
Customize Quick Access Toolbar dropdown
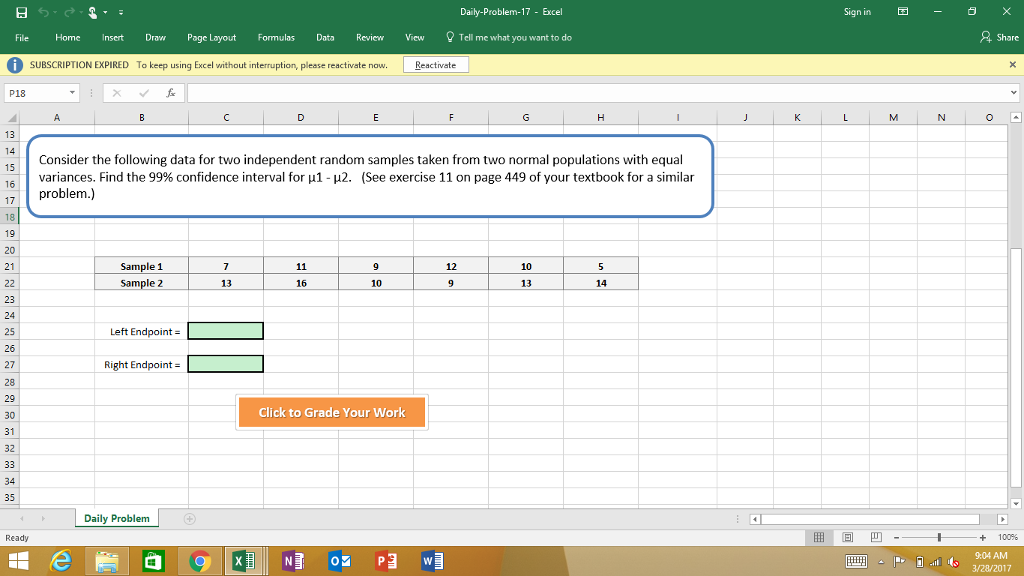tap(119, 11)
